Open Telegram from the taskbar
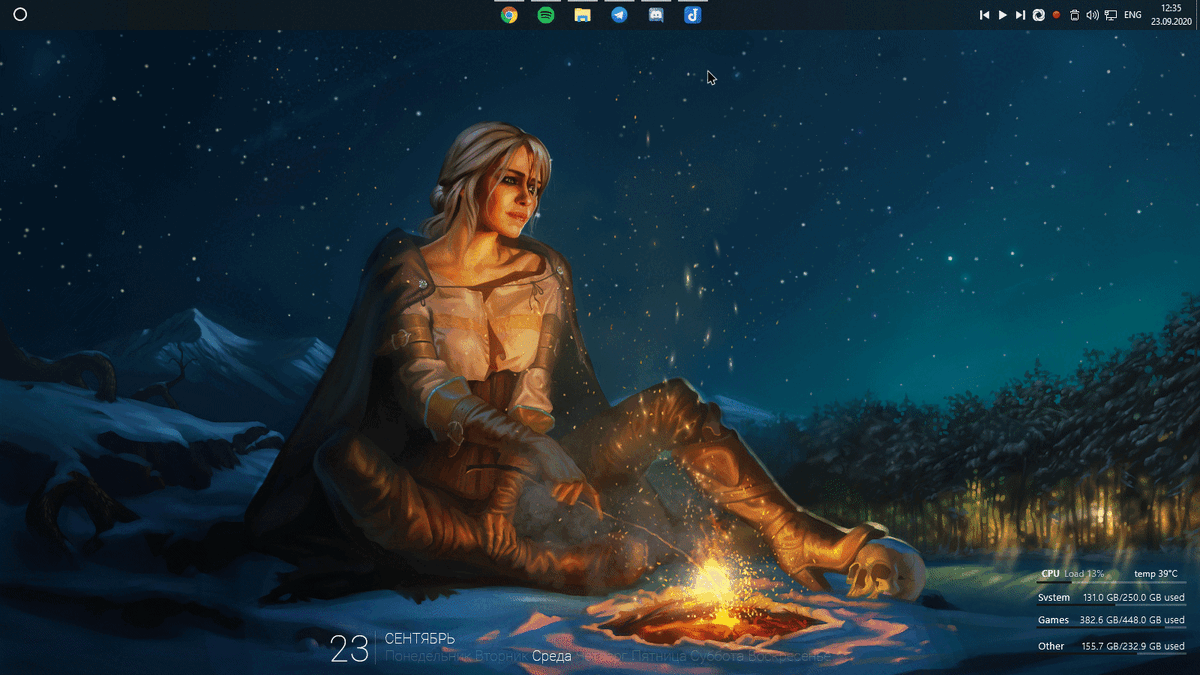The image size is (1200, 675). [619, 15]
